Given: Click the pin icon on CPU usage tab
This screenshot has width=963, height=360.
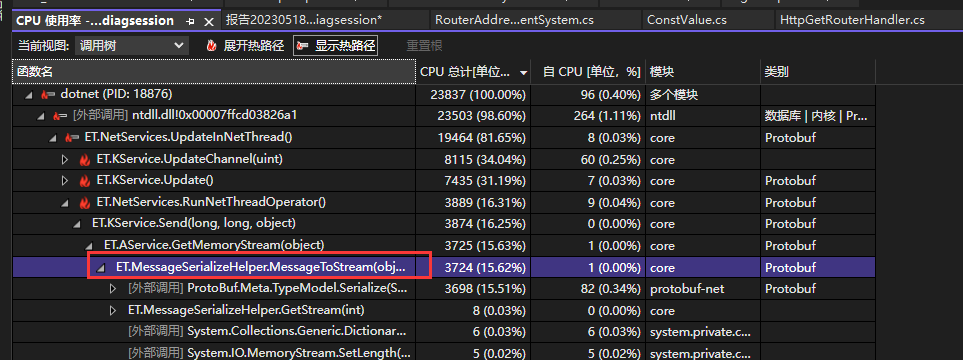Looking at the screenshot, I should click(x=190, y=21).
